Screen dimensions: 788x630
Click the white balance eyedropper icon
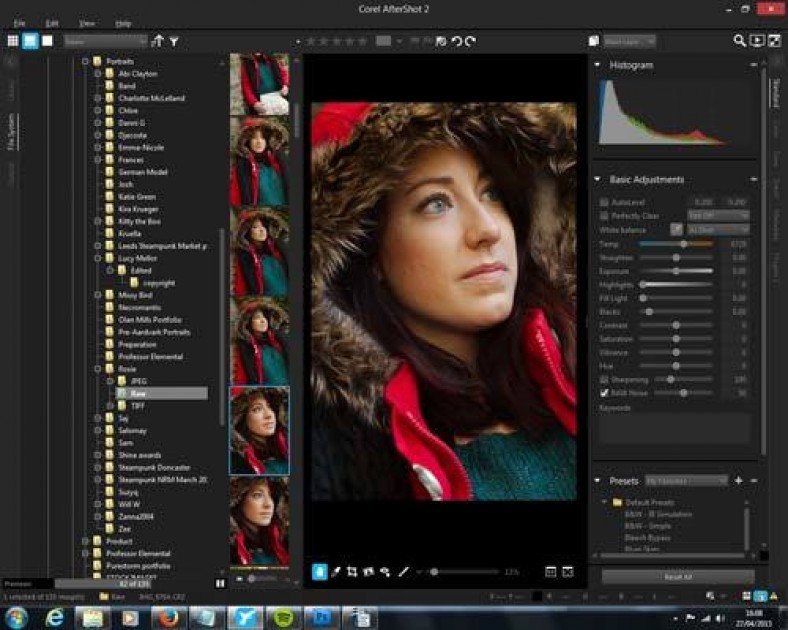(676, 229)
